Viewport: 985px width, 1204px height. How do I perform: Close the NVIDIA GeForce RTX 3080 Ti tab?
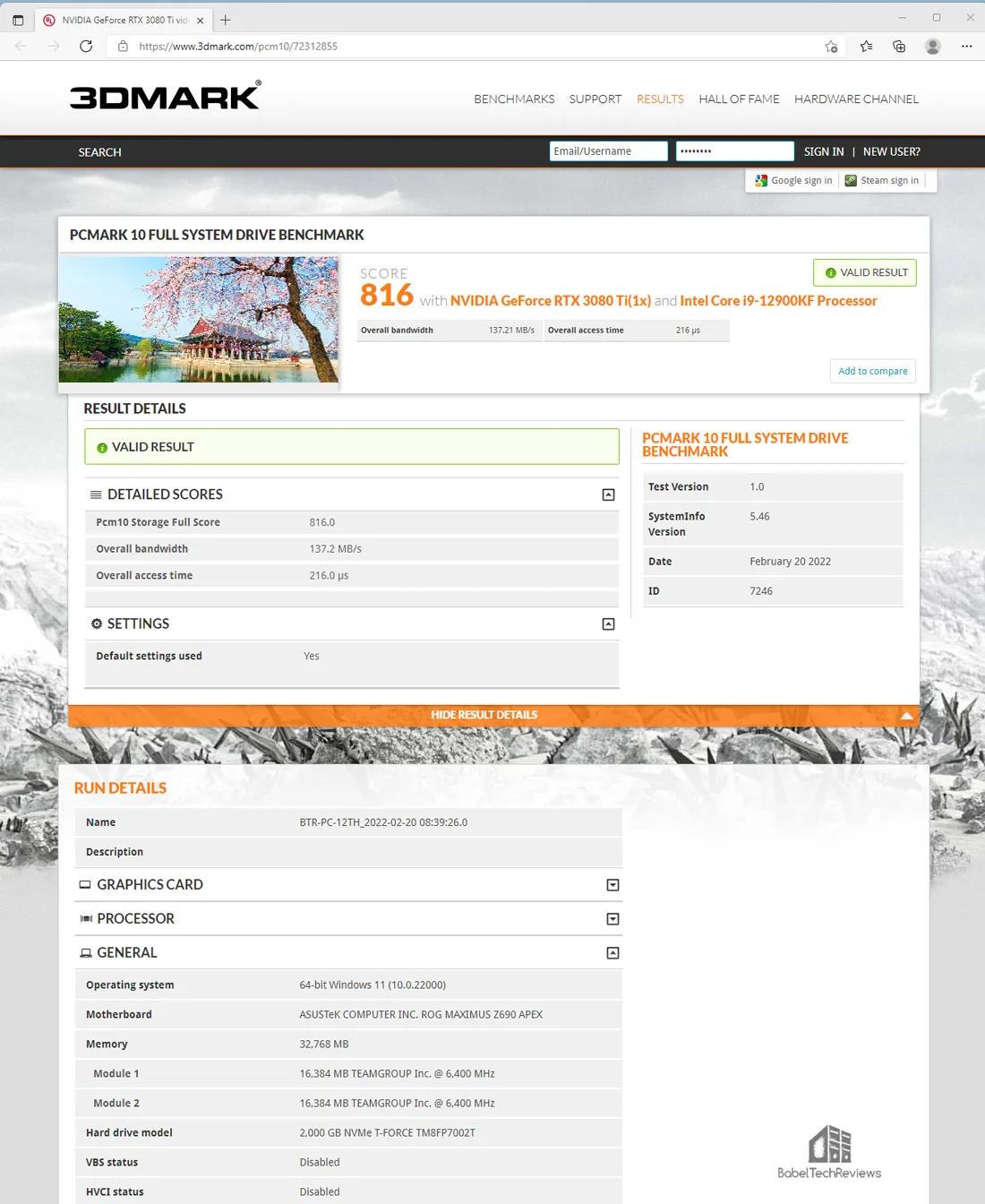201,20
